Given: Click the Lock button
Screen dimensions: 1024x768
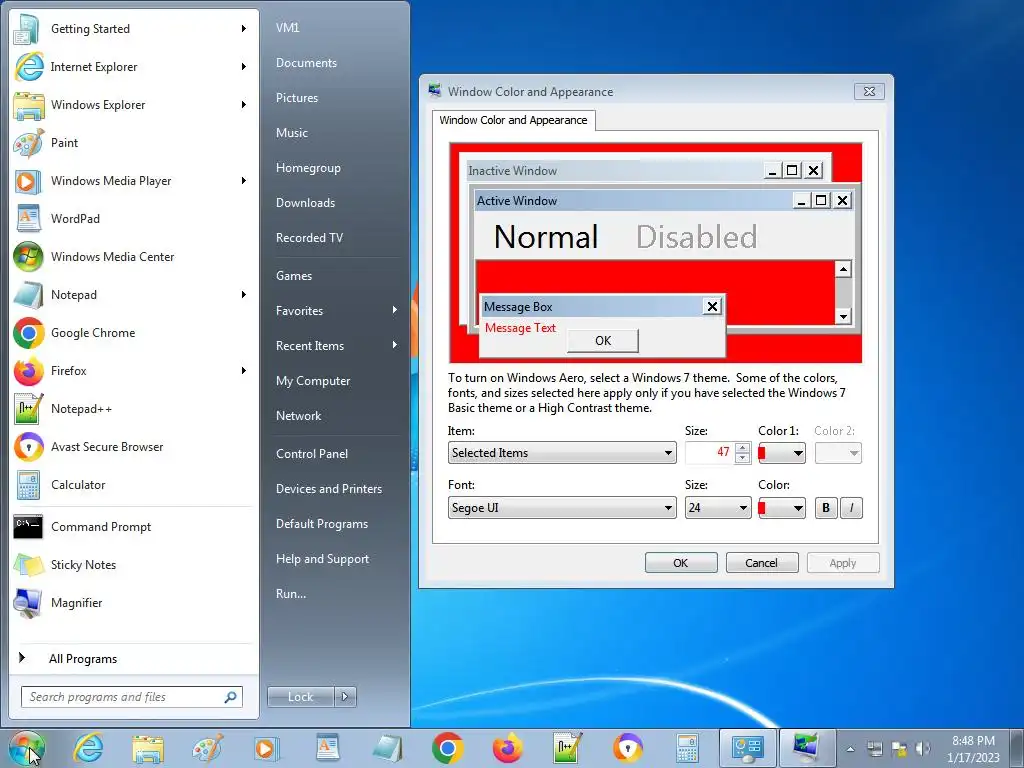Looking at the screenshot, I should click(x=300, y=697).
